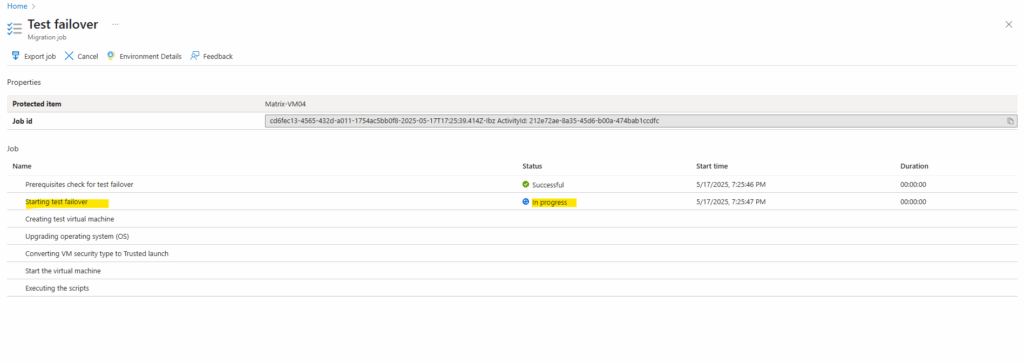This screenshot has width=1024, height=363.
Task: Select the Creating test virtual machine row
Action: [x=512, y=219]
